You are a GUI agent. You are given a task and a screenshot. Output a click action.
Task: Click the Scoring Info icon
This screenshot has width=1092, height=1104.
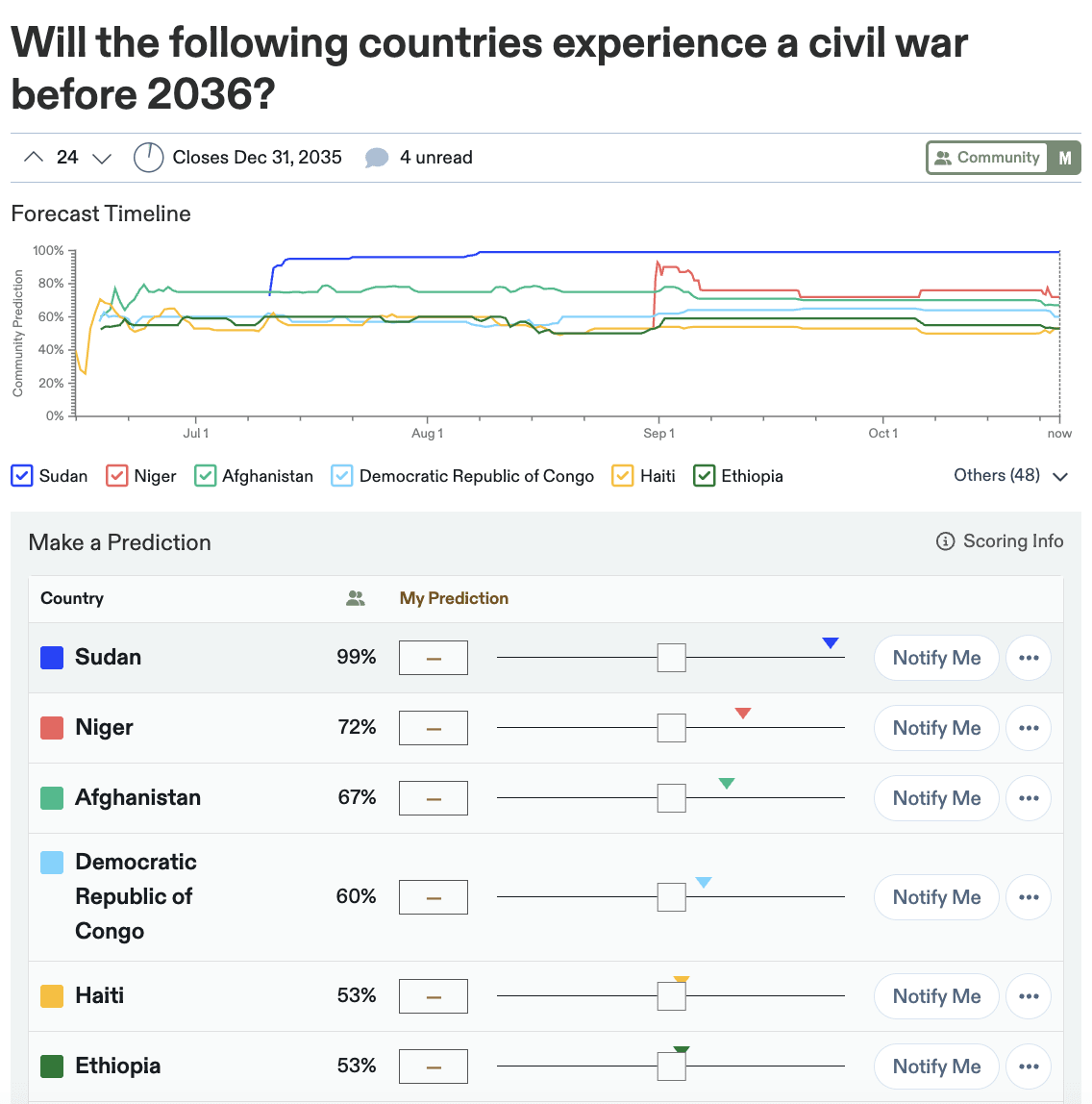click(x=945, y=541)
